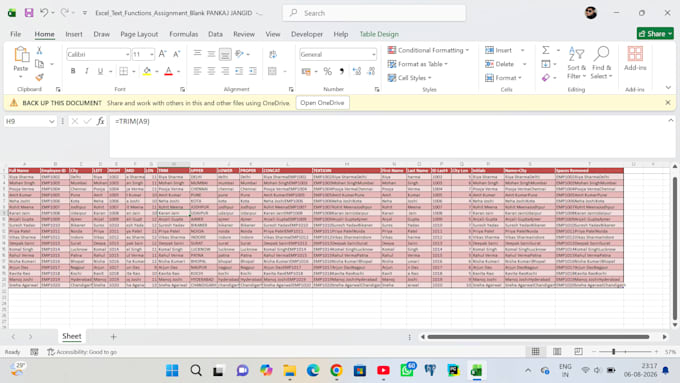
Task: Switch to the Page Layout tab
Action: pos(139,34)
